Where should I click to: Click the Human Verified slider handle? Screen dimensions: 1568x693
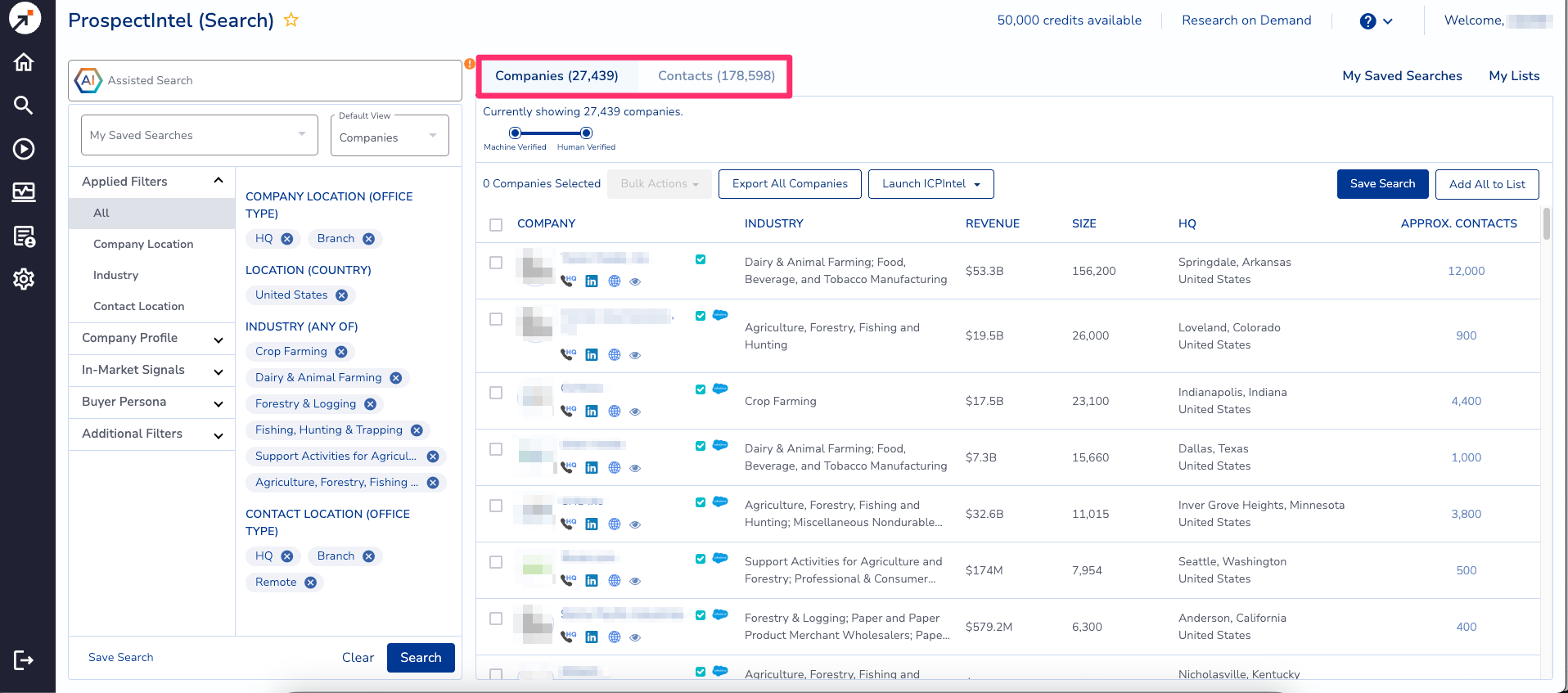tap(586, 133)
